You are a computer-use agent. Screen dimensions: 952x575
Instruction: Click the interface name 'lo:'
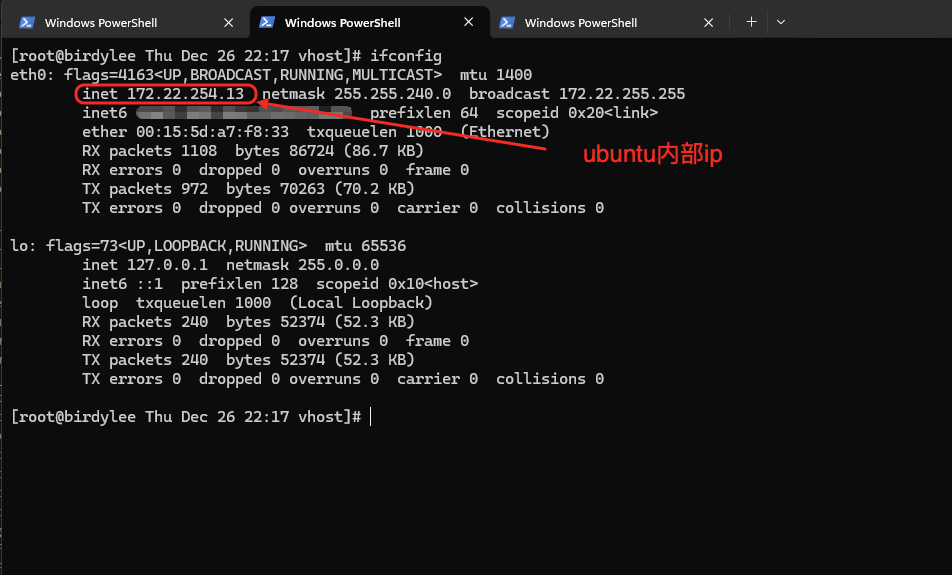tap(24, 246)
